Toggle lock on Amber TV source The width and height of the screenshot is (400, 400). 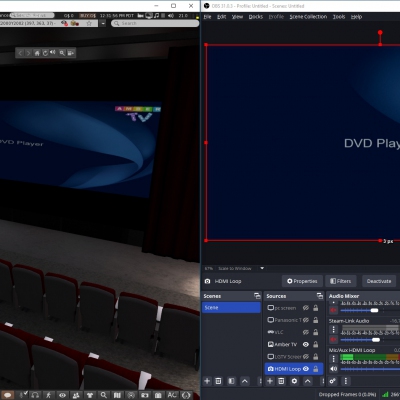315,344
